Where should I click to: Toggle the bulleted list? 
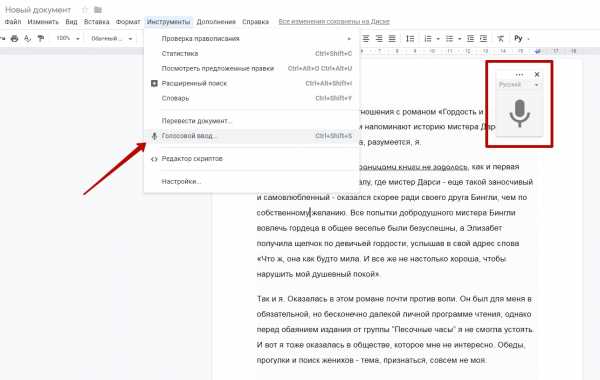point(449,38)
